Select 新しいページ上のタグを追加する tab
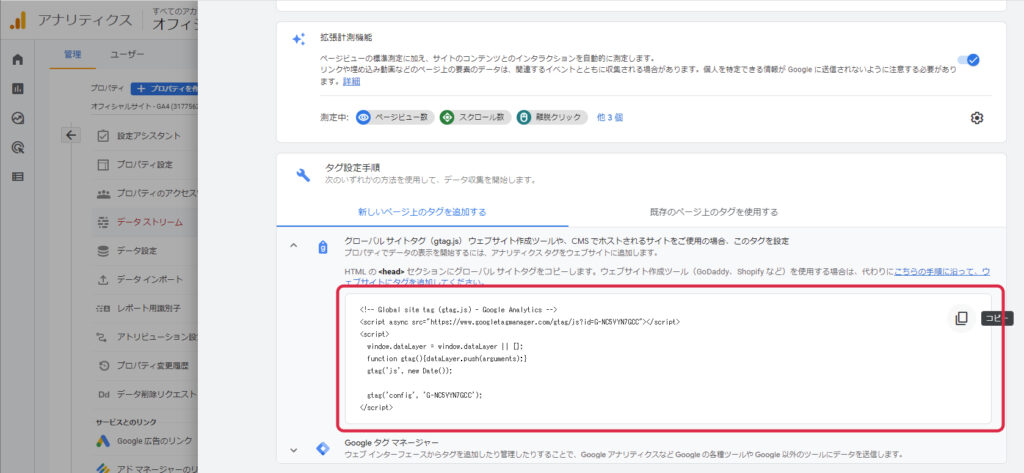 coord(422,212)
